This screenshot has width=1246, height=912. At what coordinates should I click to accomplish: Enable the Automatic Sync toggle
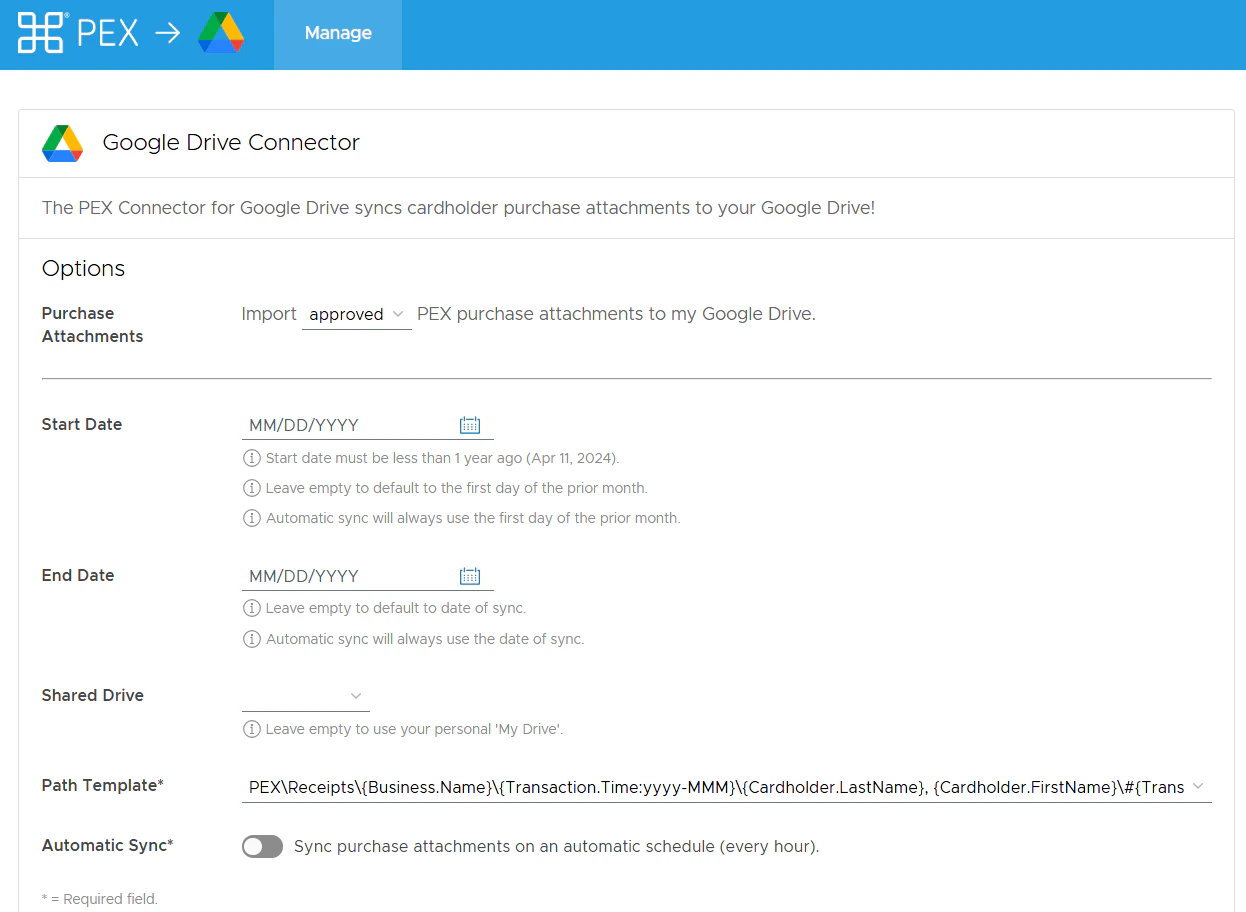point(263,847)
